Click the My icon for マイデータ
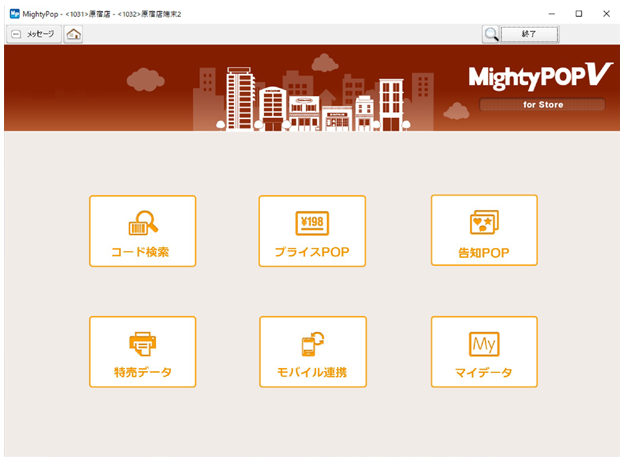Viewport: 624px width, 460px height. click(484, 344)
